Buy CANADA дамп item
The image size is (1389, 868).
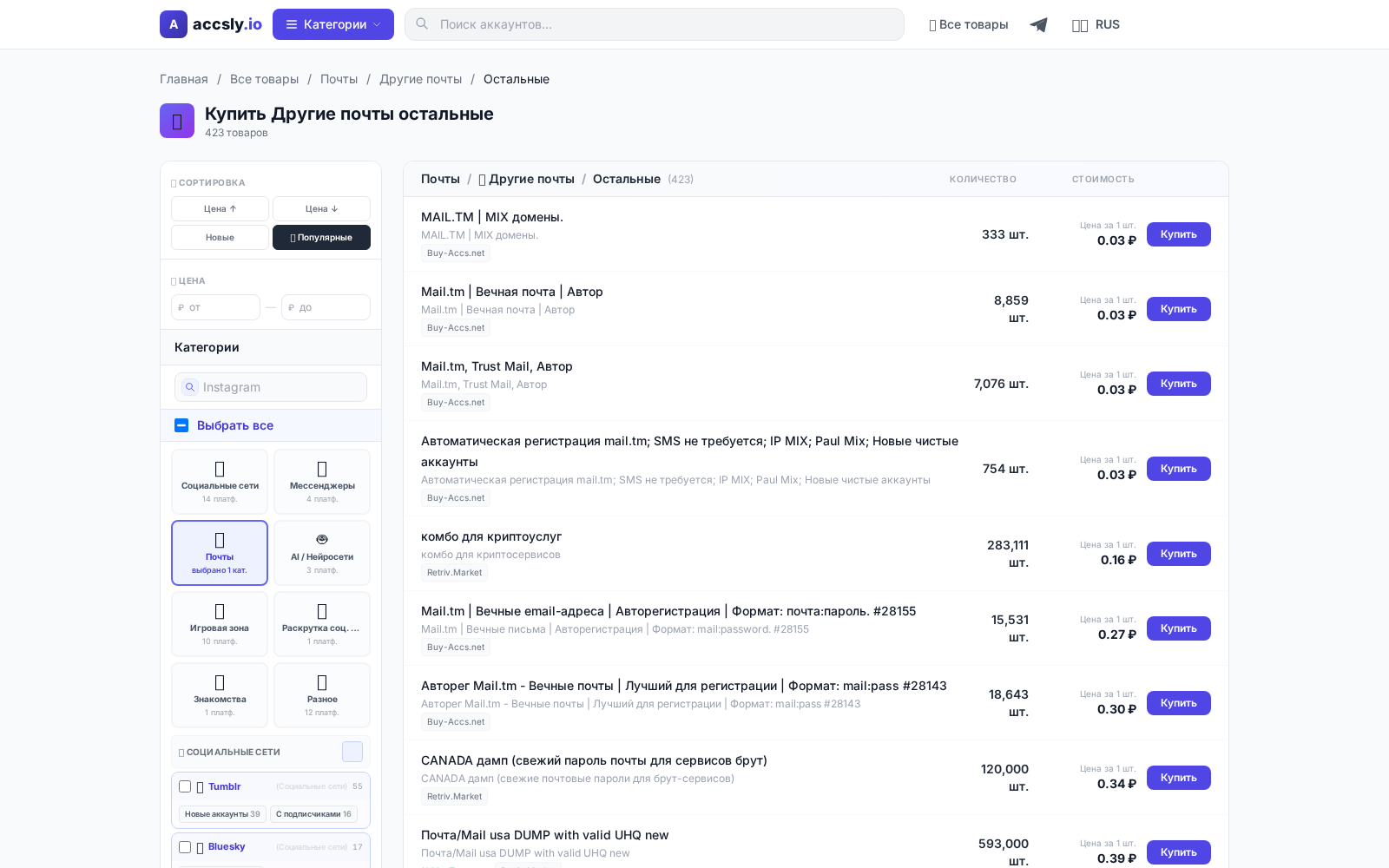pyautogui.click(x=1178, y=778)
